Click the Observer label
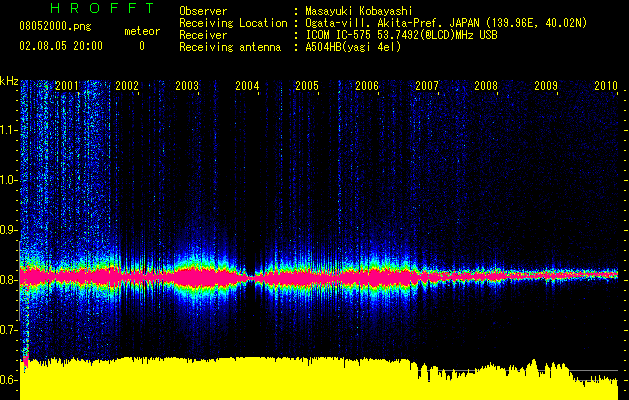The width and height of the screenshot is (629, 400). (x=203, y=11)
